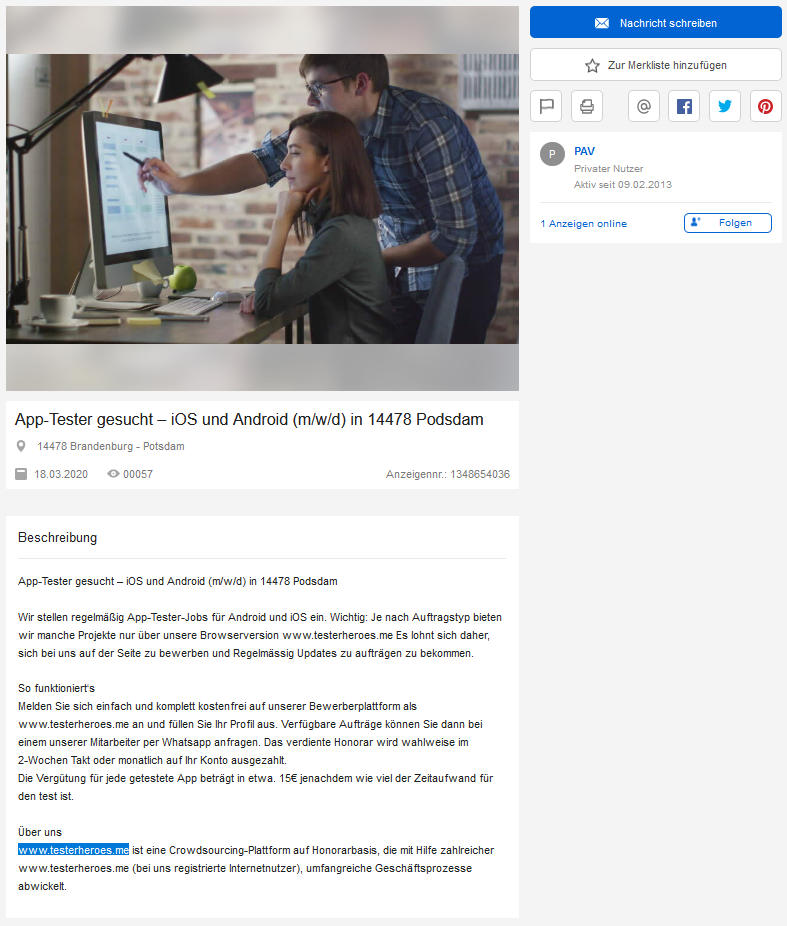Image resolution: width=787 pixels, height=926 pixels.
Task: Click the date 18.03.2020
Action: click(61, 474)
